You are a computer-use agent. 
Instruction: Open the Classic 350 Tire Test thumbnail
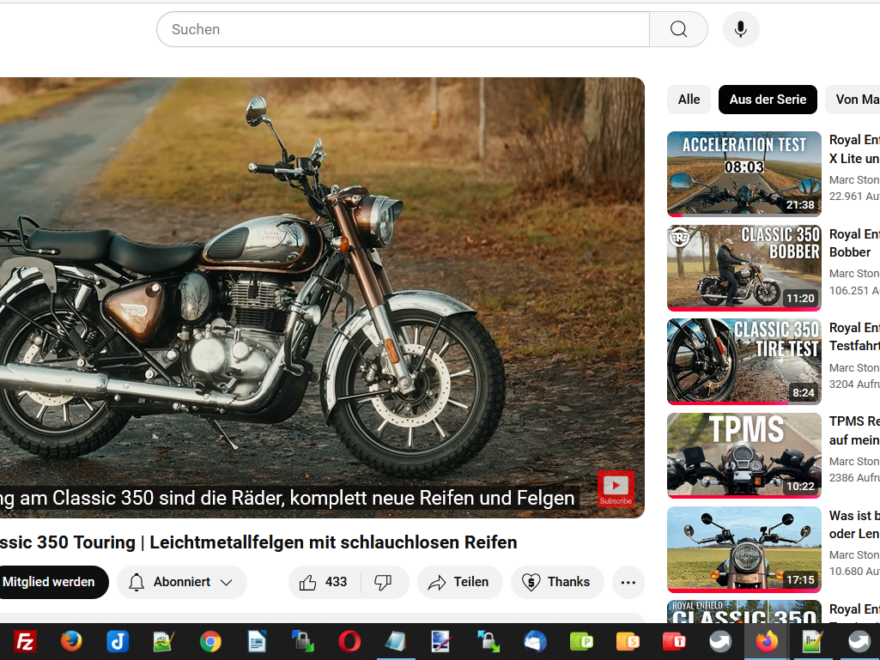click(x=744, y=361)
